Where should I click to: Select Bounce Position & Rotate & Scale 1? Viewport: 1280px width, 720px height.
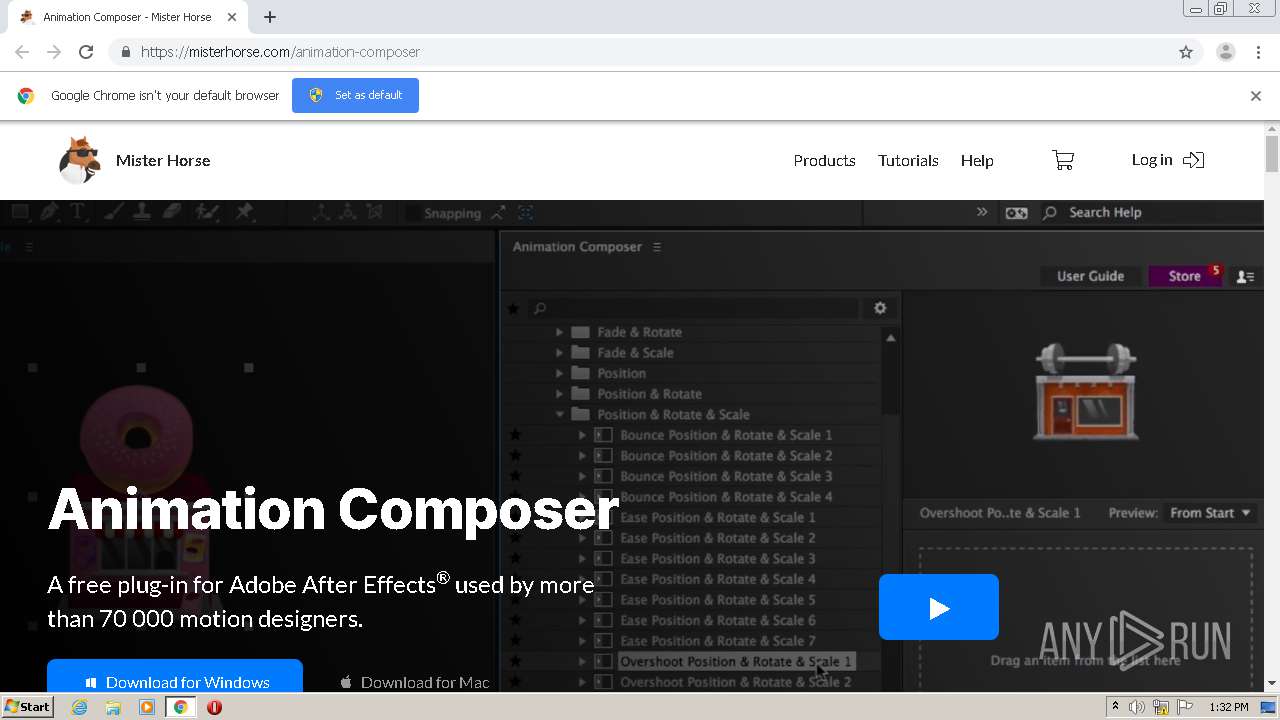726,435
